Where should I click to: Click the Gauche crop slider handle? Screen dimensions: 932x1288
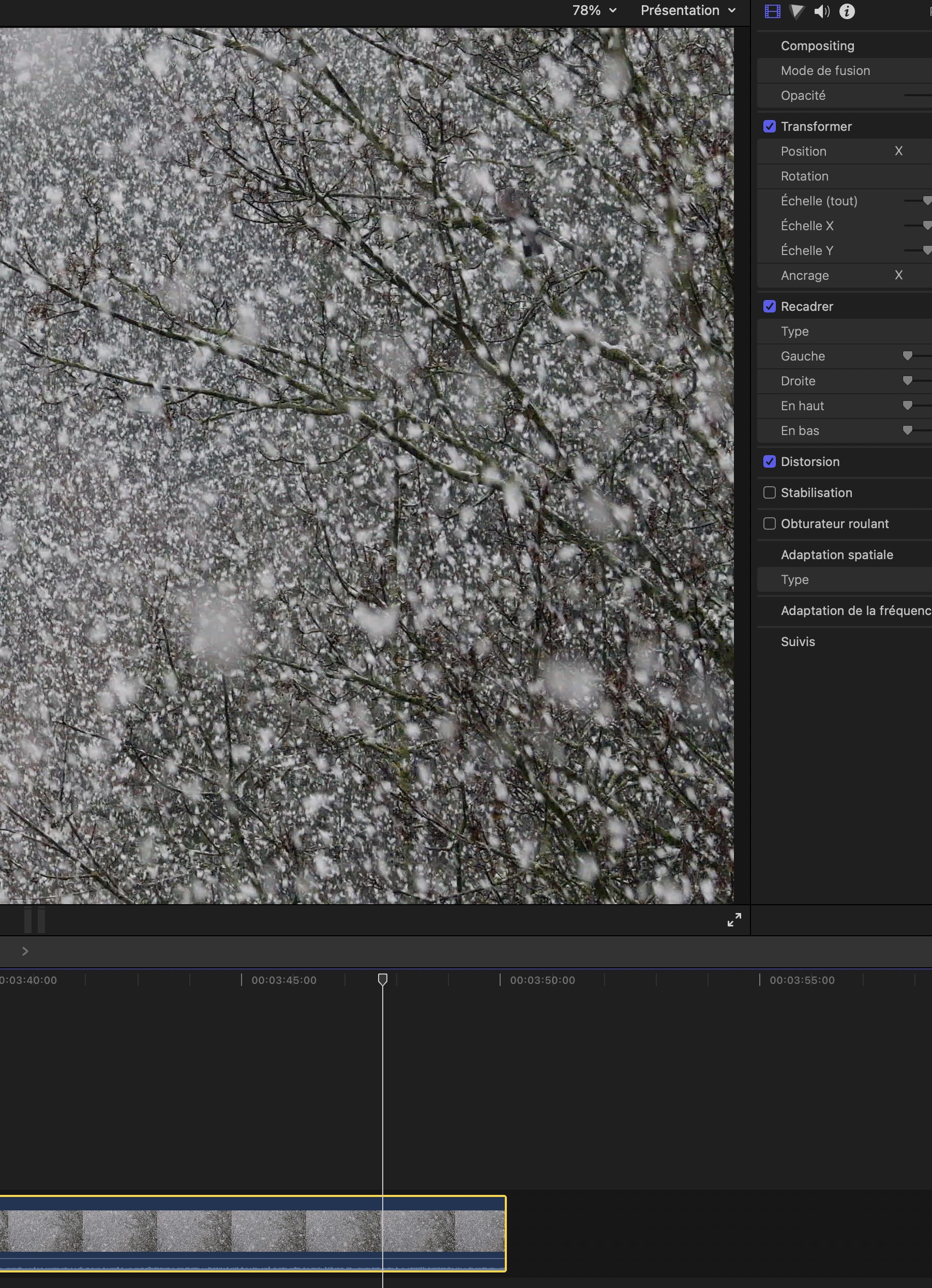(907, 356)
